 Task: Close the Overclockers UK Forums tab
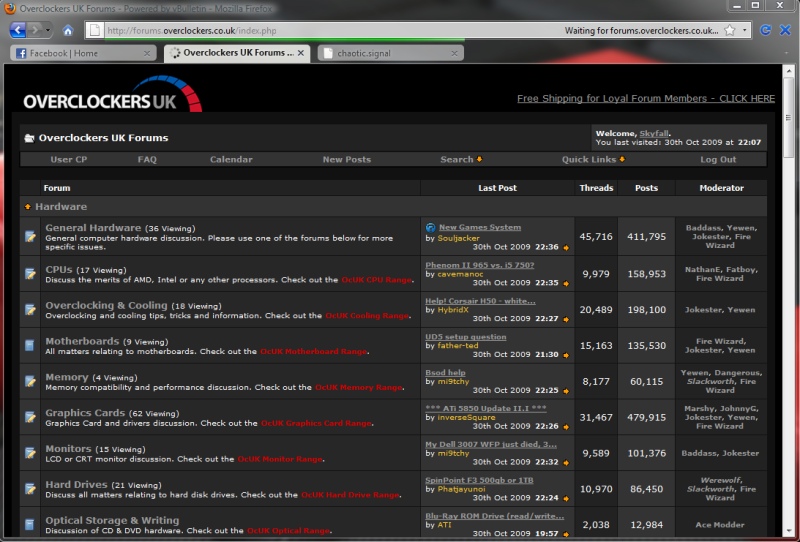click(301, 53)
